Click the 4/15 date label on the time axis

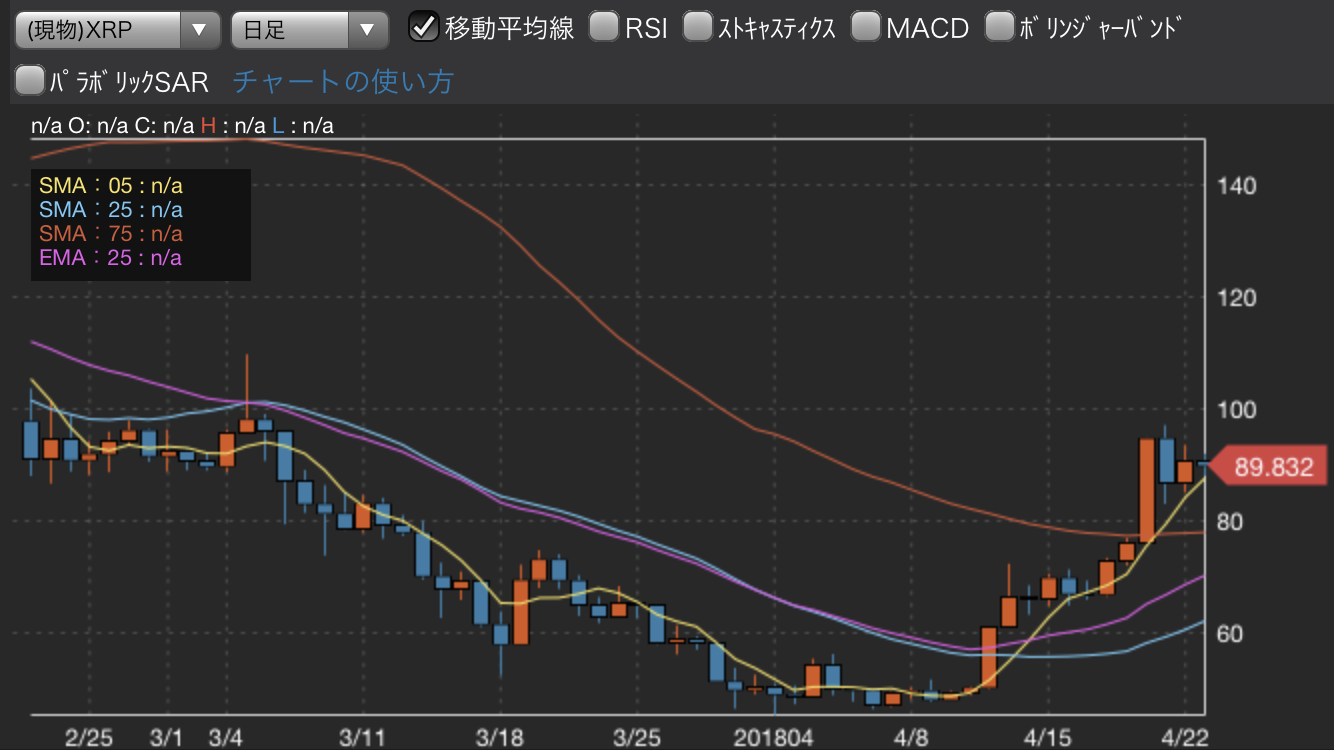[1047, 737]
